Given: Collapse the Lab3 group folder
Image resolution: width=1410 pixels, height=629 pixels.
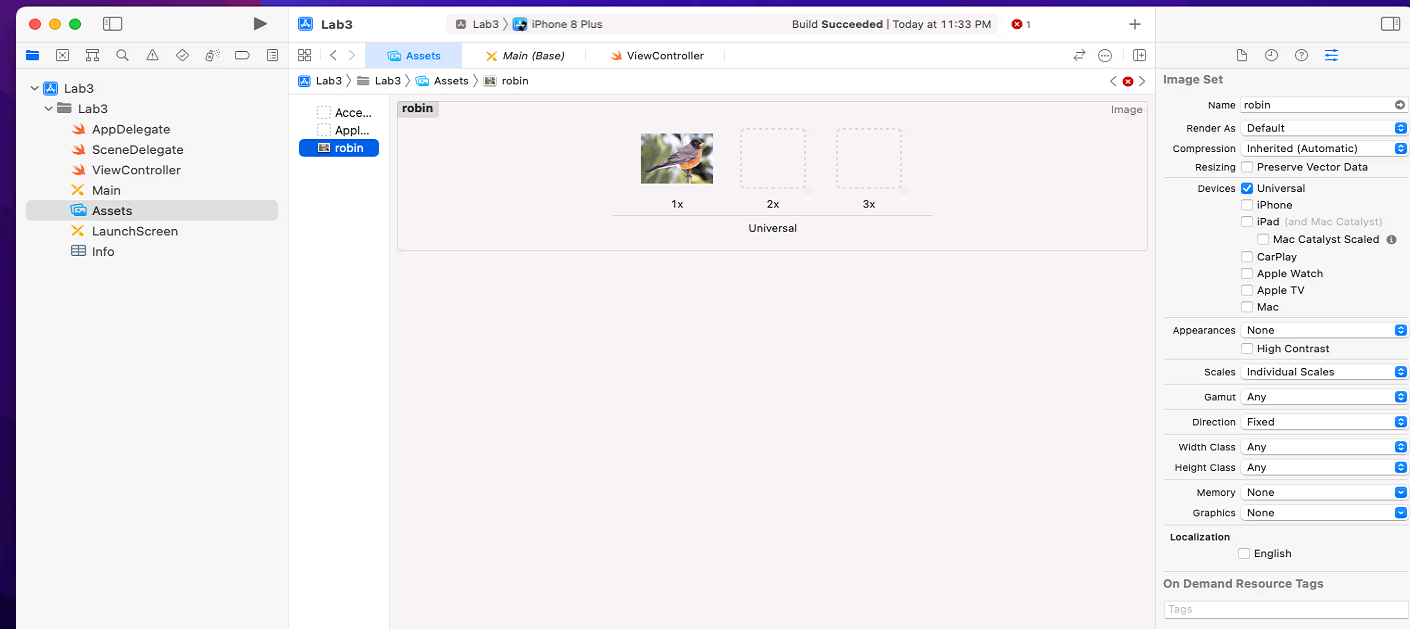Looking at the screenshot, I should click(x=48, y=108).
